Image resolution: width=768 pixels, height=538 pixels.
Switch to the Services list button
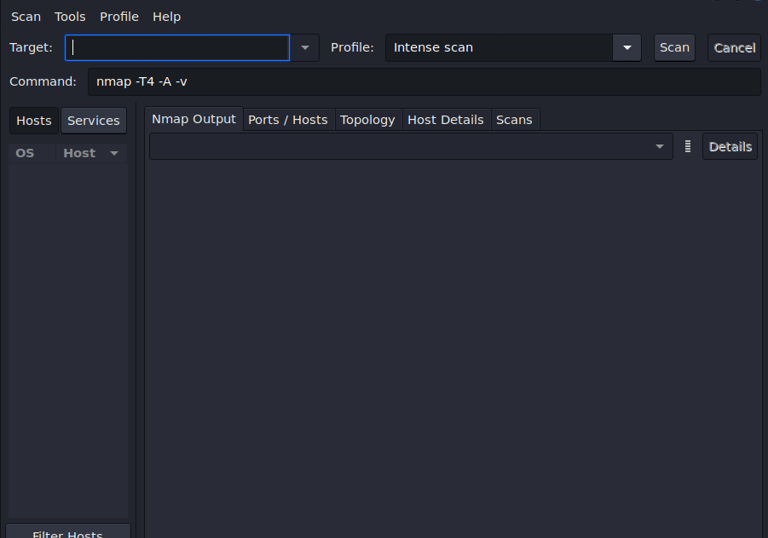tap(94, 121)
